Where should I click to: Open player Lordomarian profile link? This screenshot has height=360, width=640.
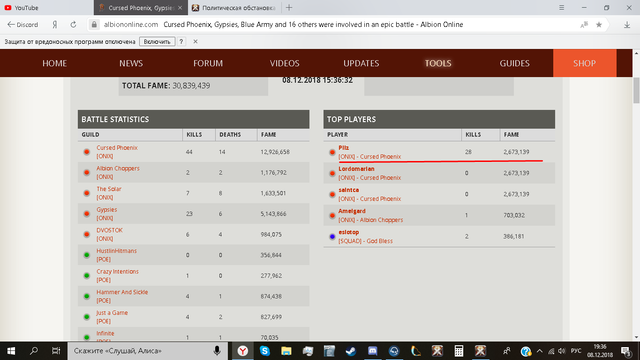[x=356, y=169]
